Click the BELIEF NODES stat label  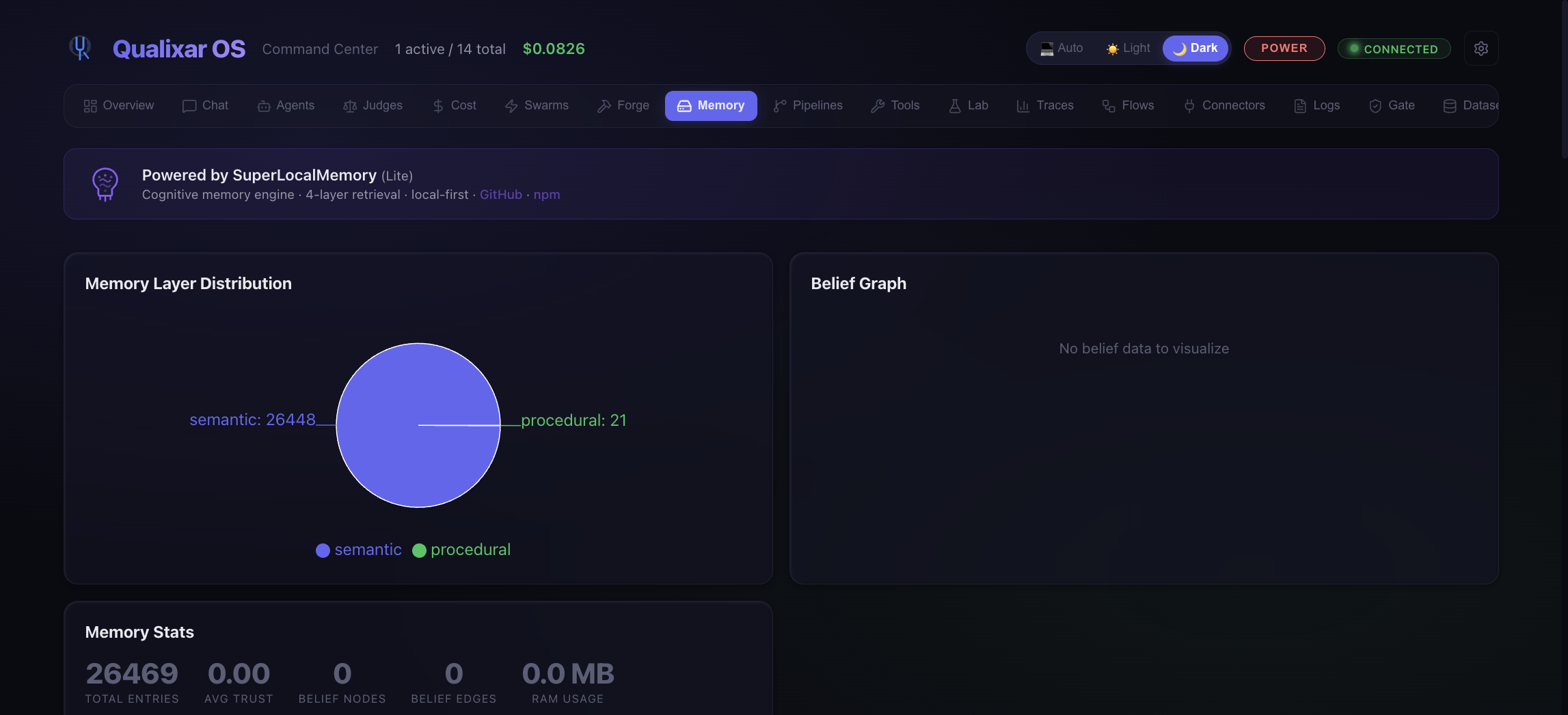pyautogui.click(x=342, y=699)
